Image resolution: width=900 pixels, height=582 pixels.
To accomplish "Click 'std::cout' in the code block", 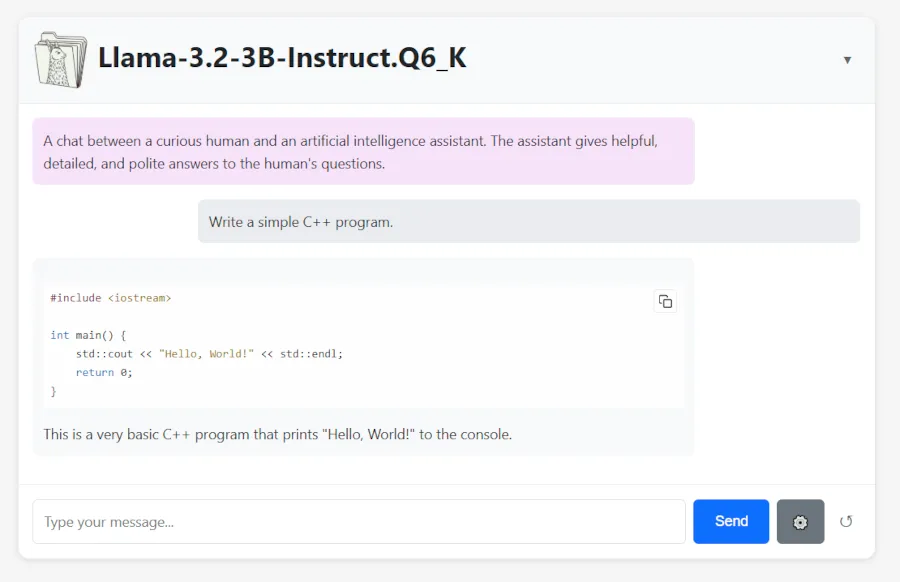I will 105,354.
